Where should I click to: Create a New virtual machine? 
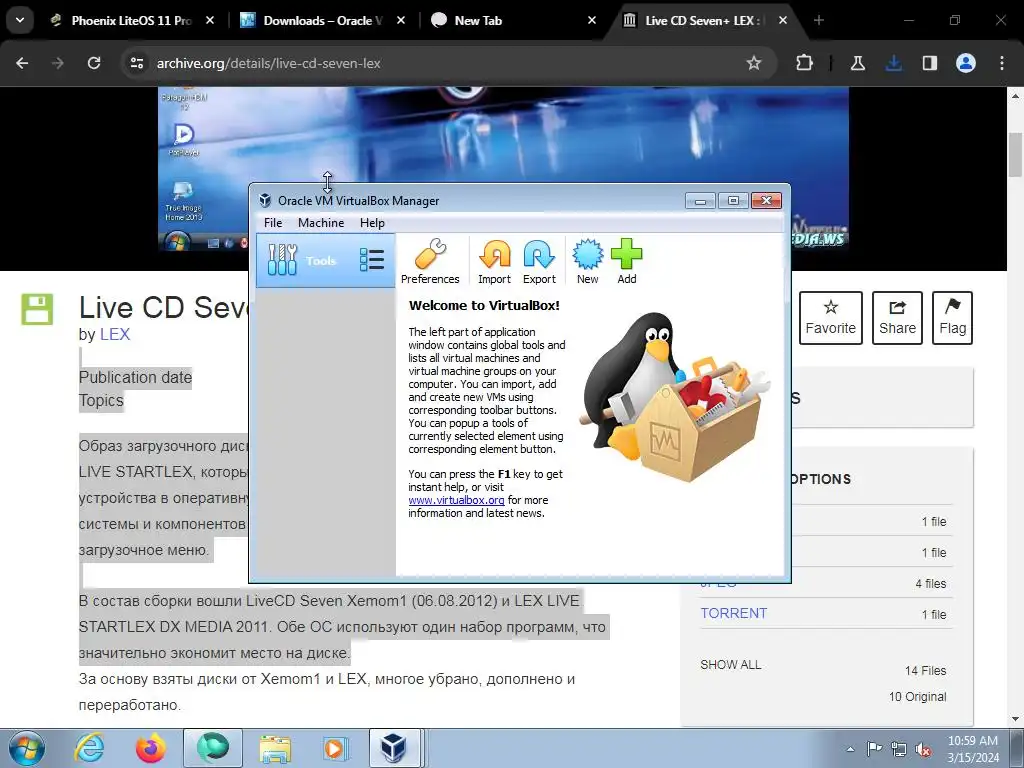(587, 261)
